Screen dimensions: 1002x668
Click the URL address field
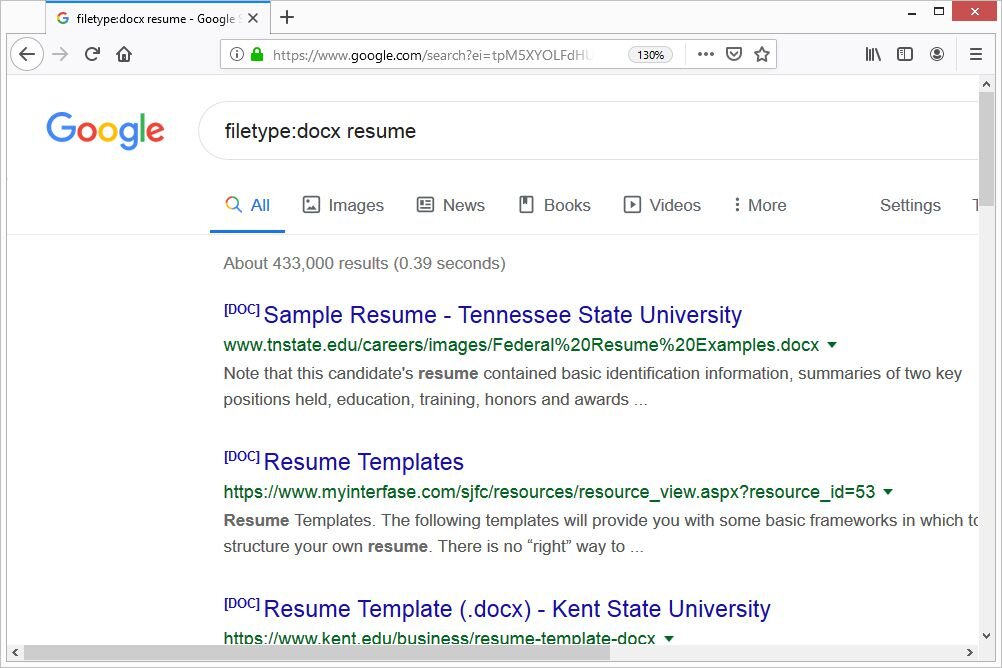pyautogui.click(x=431, y=55)
